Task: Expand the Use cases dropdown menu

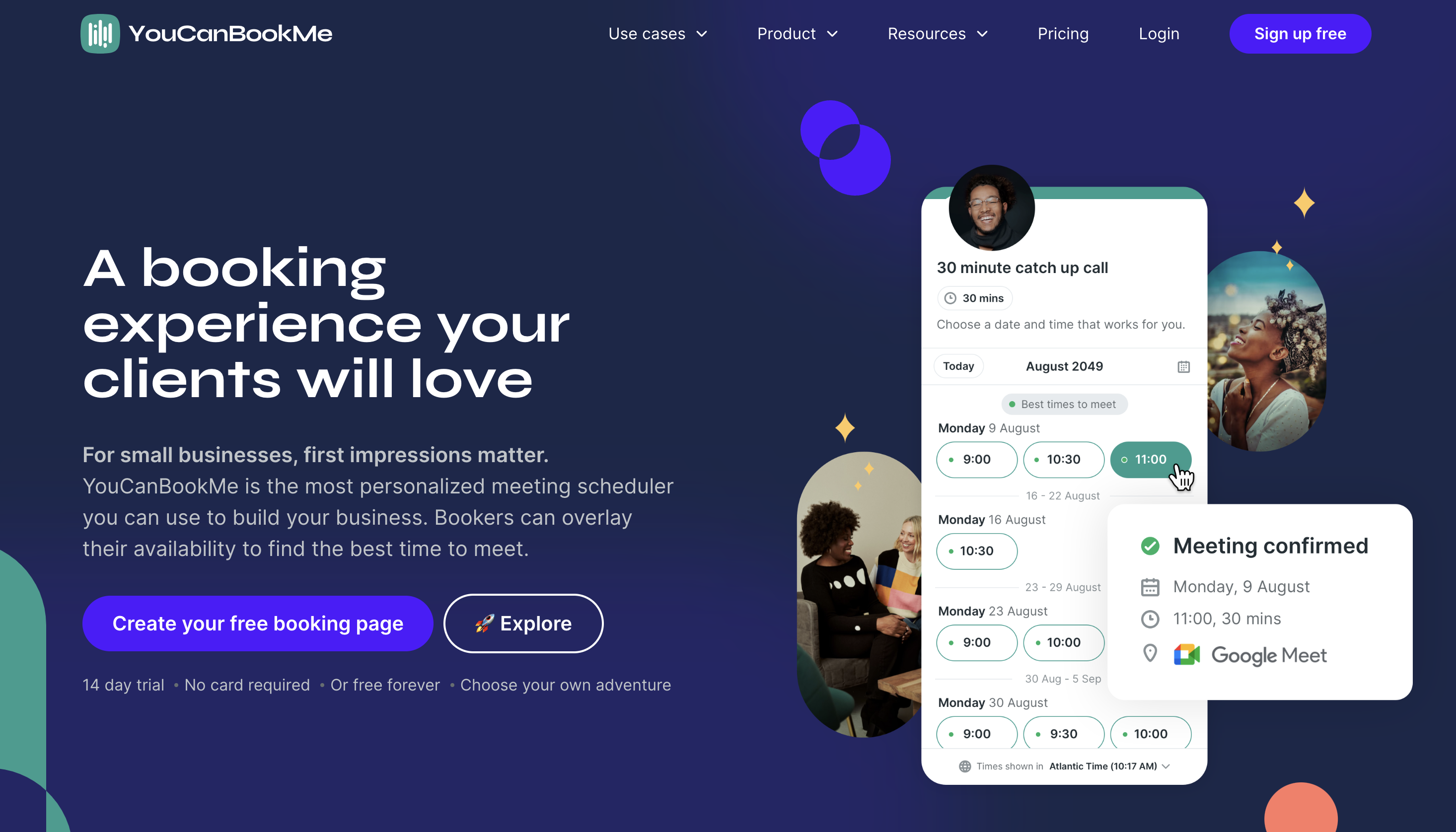Action: (x=656, y=34)
